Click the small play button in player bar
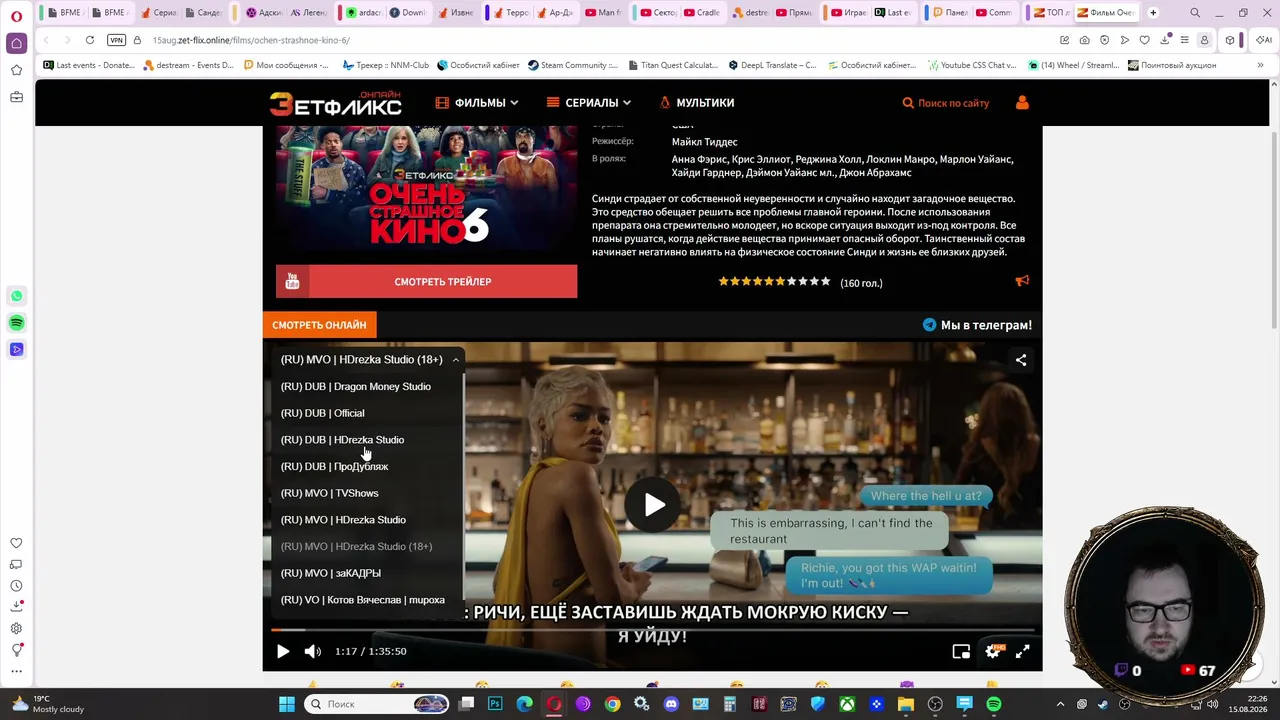The height and width of the screenshot is (720, 1280). tap(283, 651)
